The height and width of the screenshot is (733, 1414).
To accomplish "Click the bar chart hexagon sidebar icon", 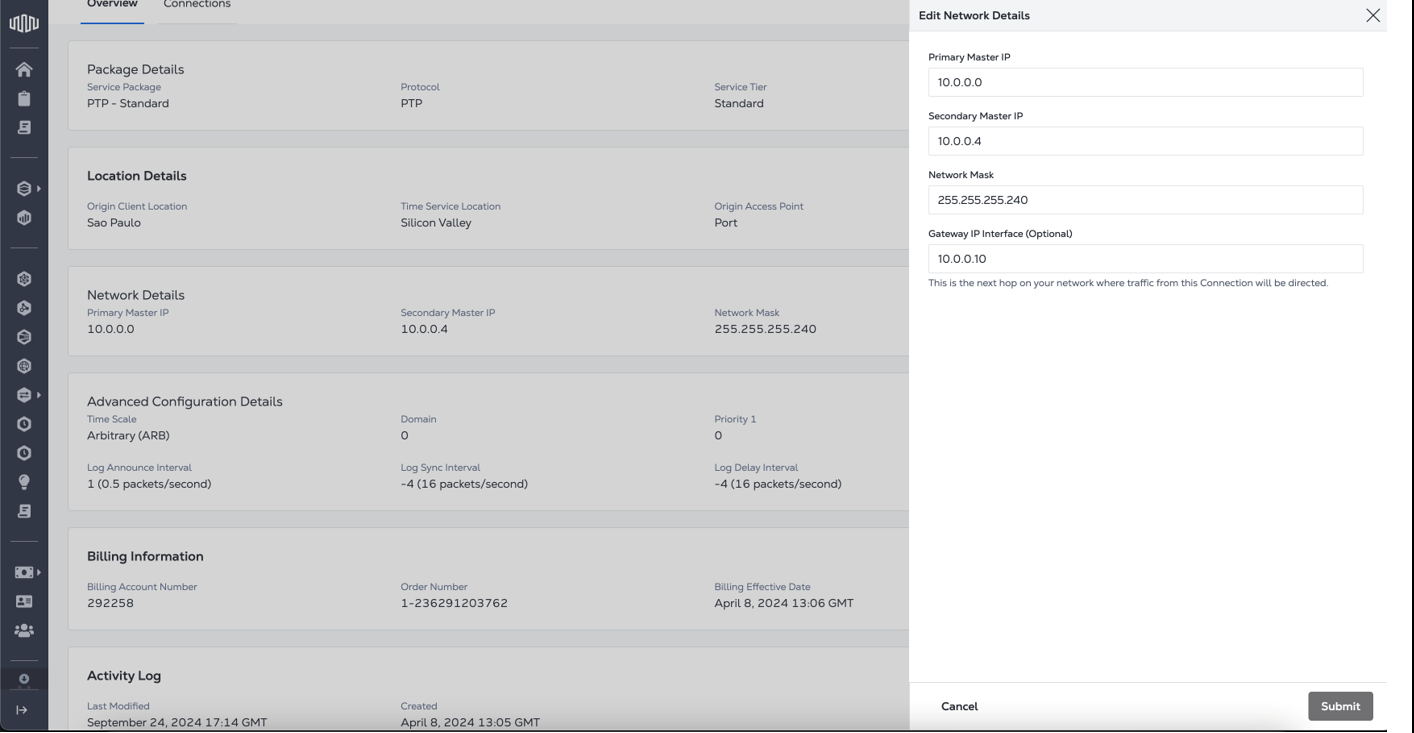I will (x=24, y=217).
